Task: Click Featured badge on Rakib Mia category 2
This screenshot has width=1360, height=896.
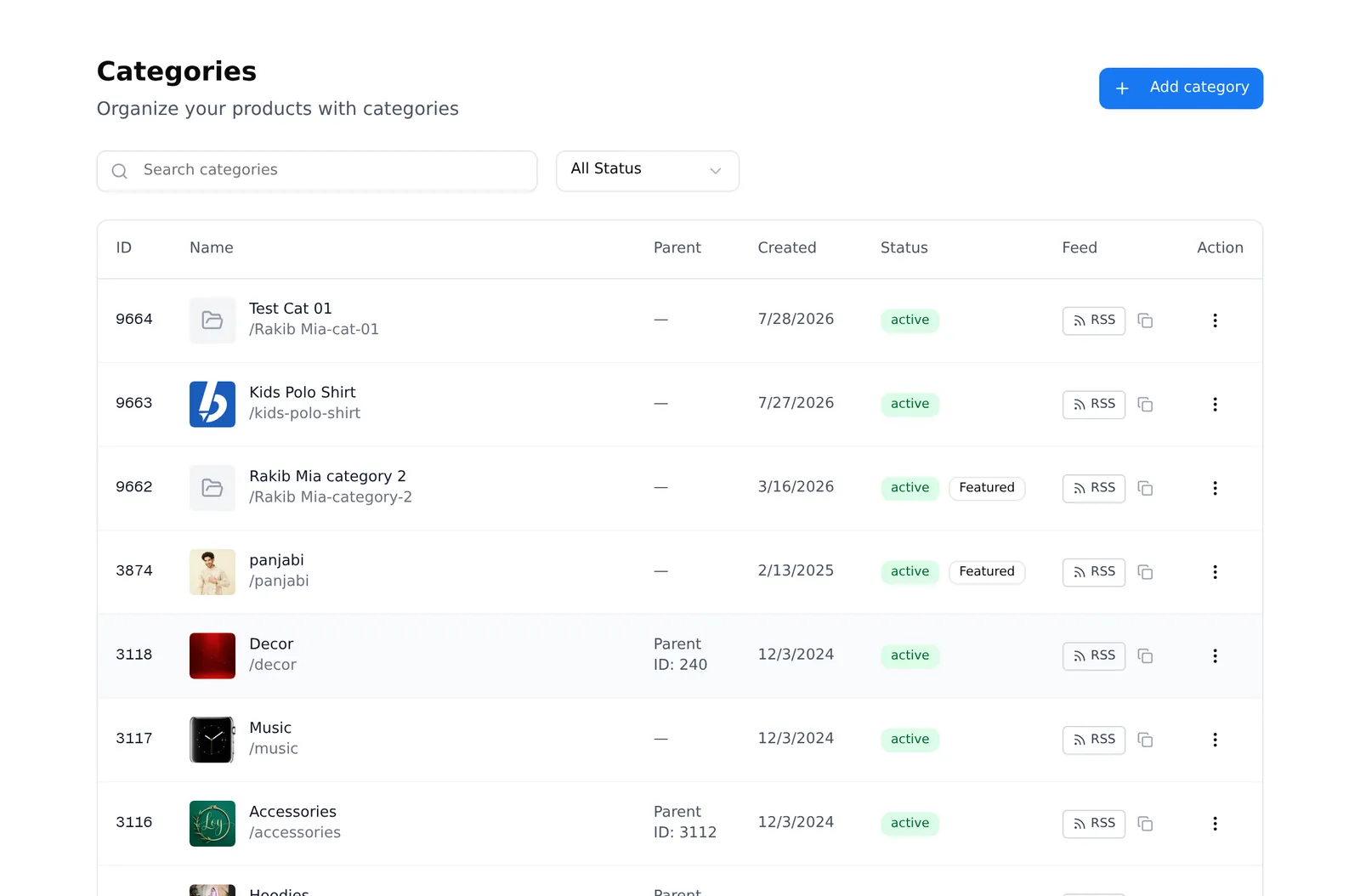Action: click(x=987, y=488)
